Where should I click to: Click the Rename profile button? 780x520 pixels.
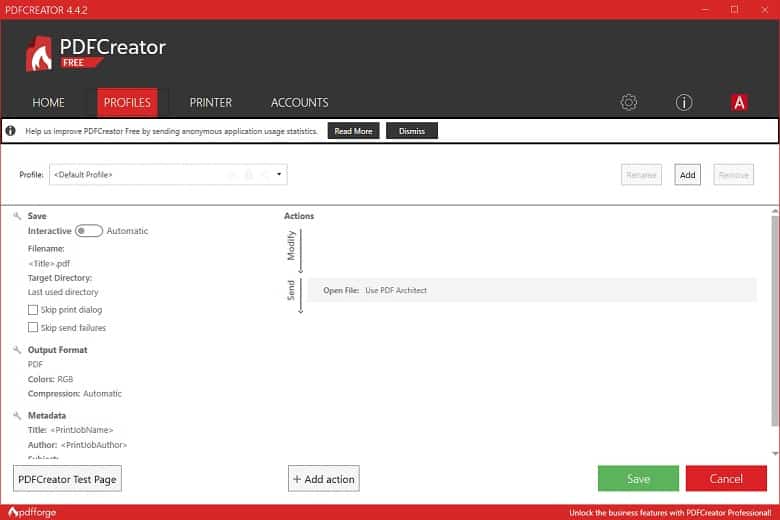(641, 175)
